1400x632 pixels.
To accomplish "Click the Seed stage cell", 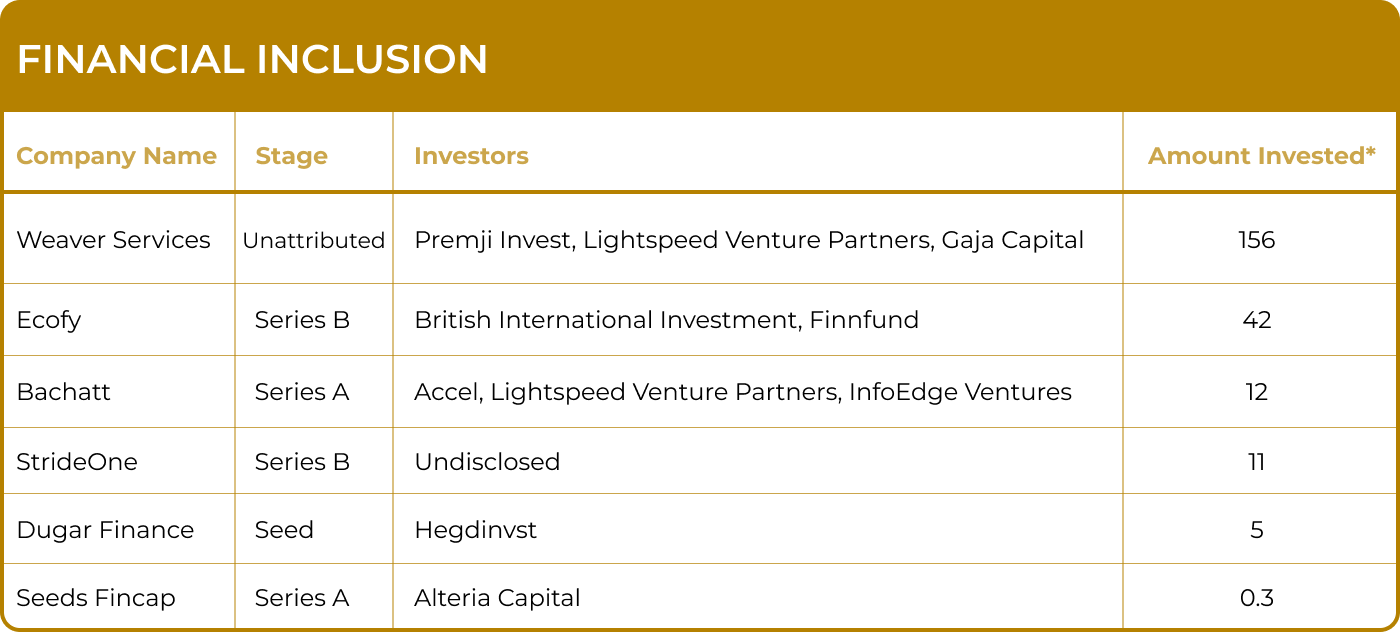I will [x=284, y=530].
